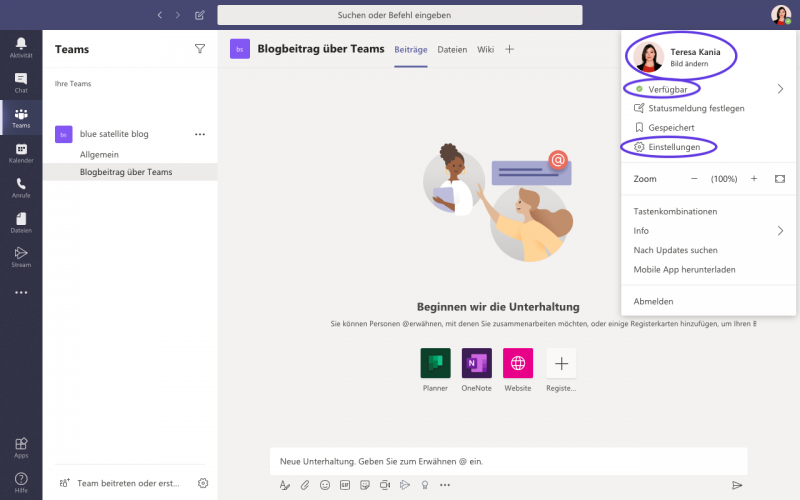Screen dimensions: 800x500
Task: Select the blue satellite blog team
Action: pyautogui.click(x=114, y=134)
